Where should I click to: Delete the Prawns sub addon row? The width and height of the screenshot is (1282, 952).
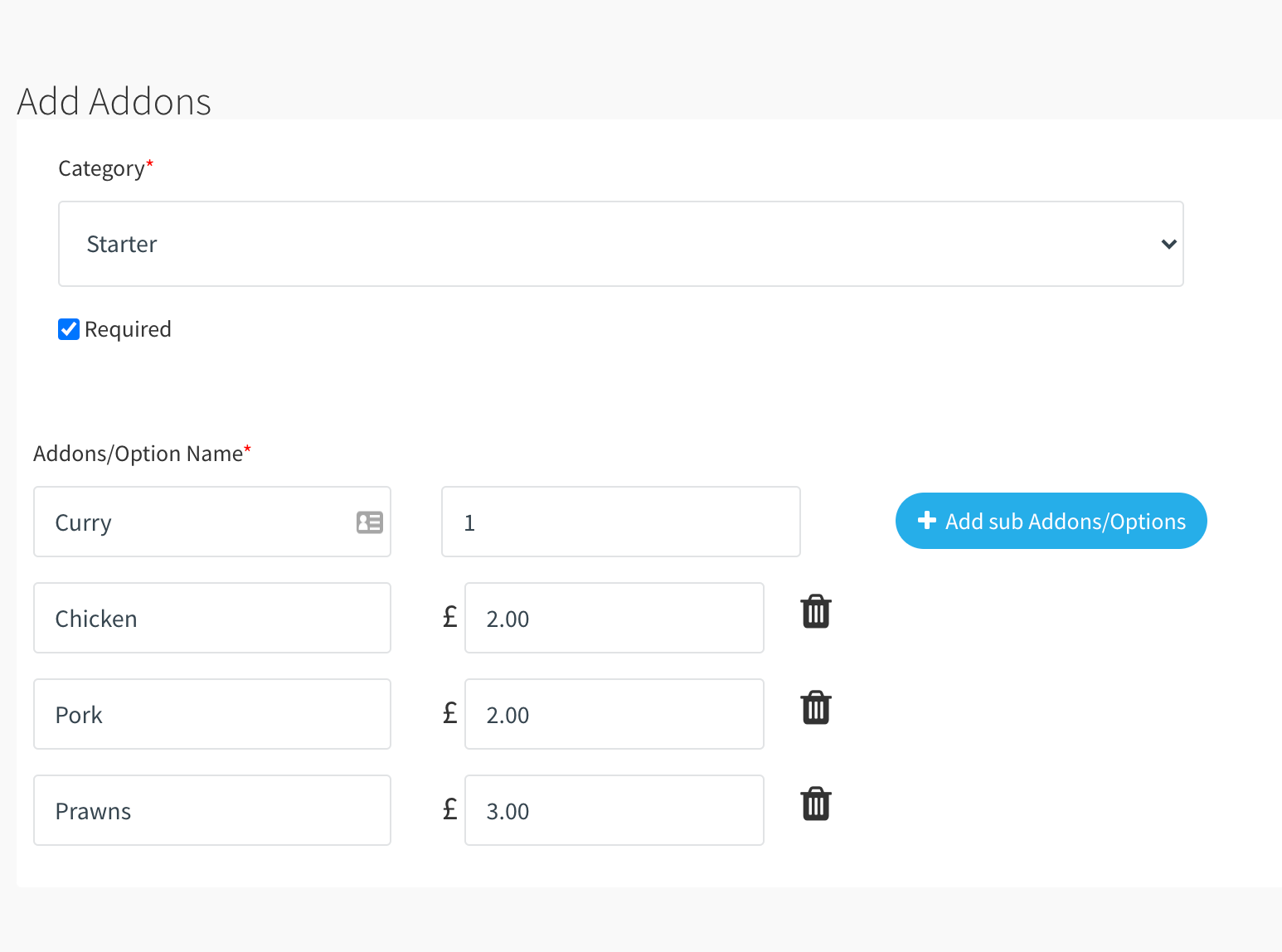point(816,804)
